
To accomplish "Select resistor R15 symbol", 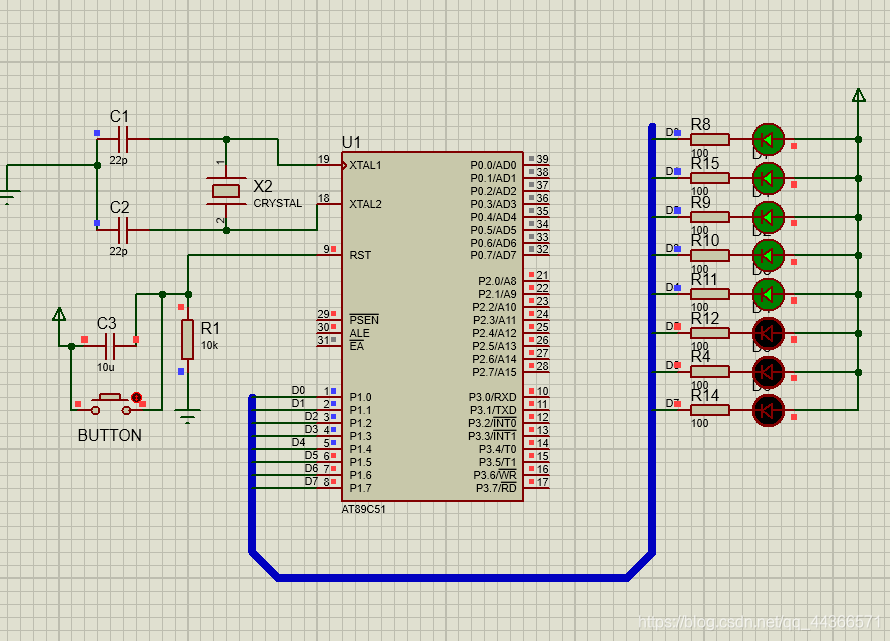I will pyautogui.click(x=710, y=178).
